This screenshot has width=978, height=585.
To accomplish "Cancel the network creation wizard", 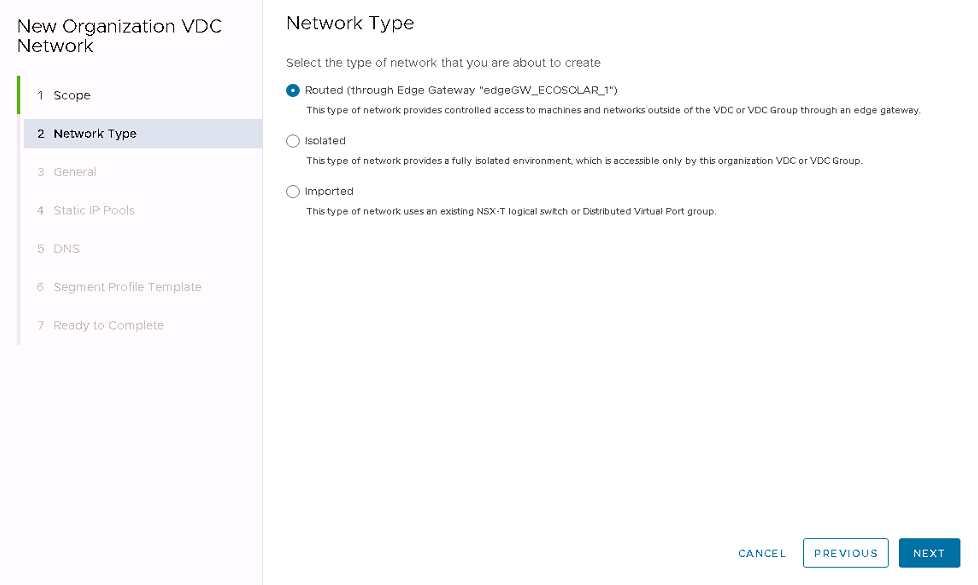I will point(762,553).
